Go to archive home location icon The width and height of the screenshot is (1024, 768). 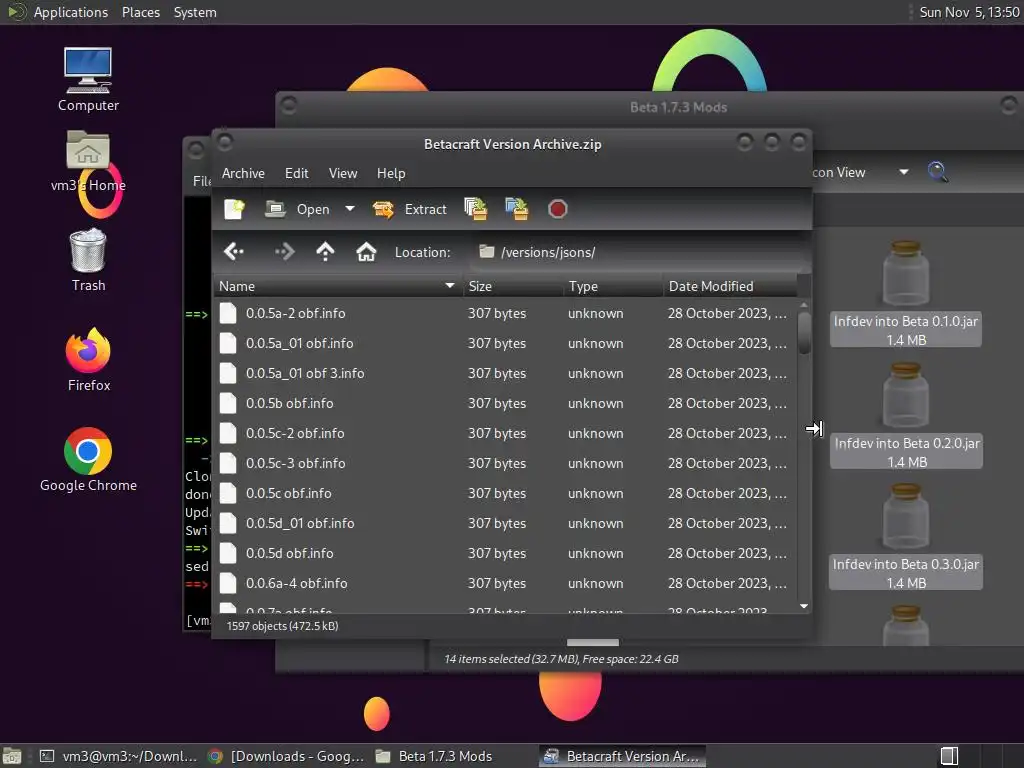(x=366, y=251)
